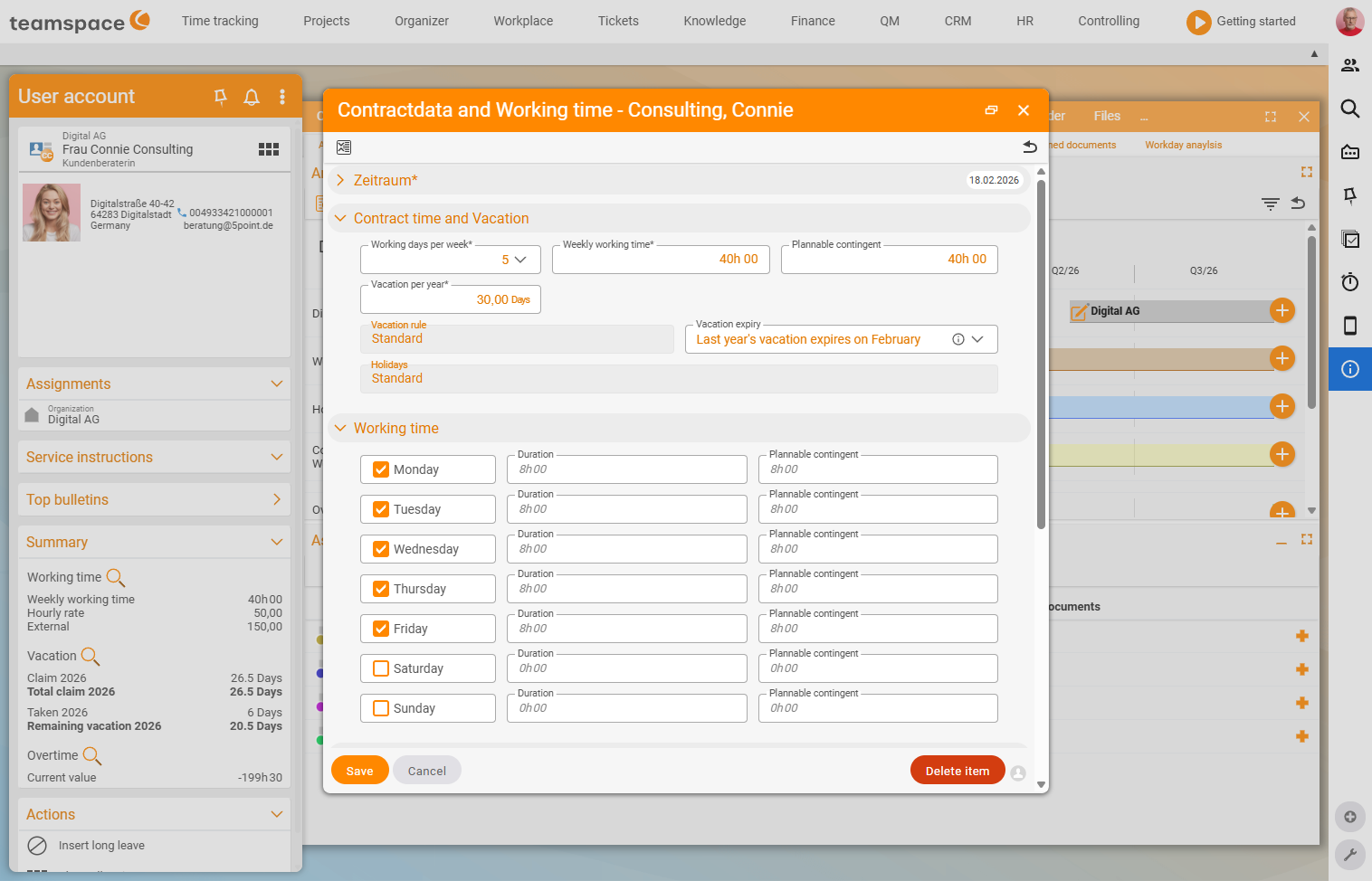Collapse the Working time section
The image size is (1372, 881).
click(x=340, y=428)
